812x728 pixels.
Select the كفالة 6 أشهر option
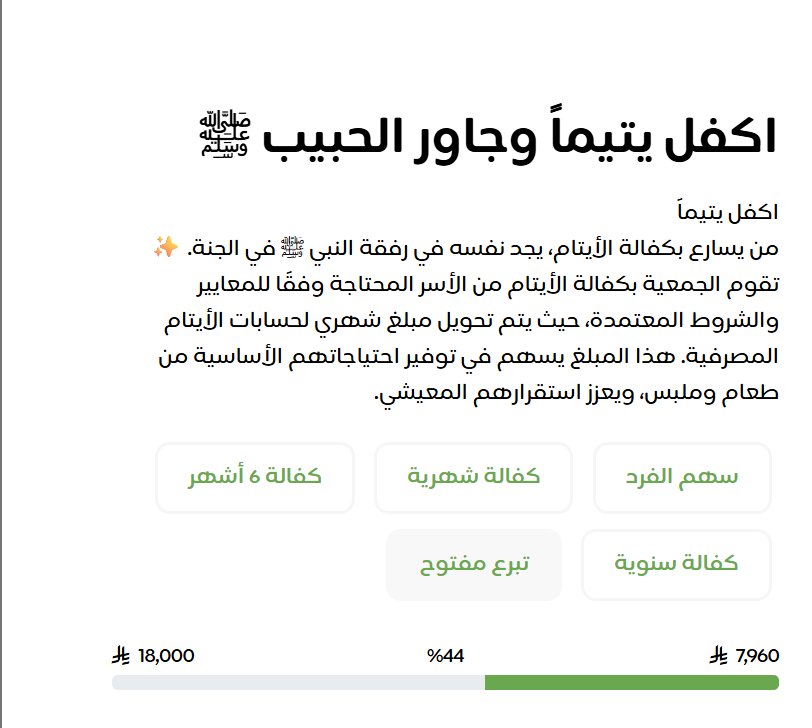click(255, 477)
